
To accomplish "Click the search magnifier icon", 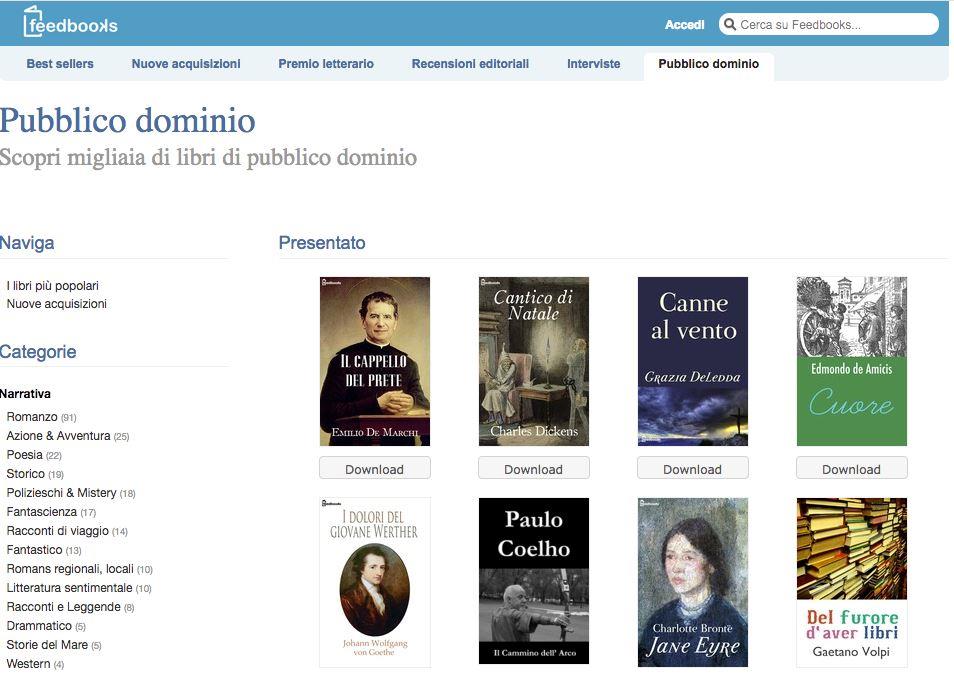I will tap(729, 25).
